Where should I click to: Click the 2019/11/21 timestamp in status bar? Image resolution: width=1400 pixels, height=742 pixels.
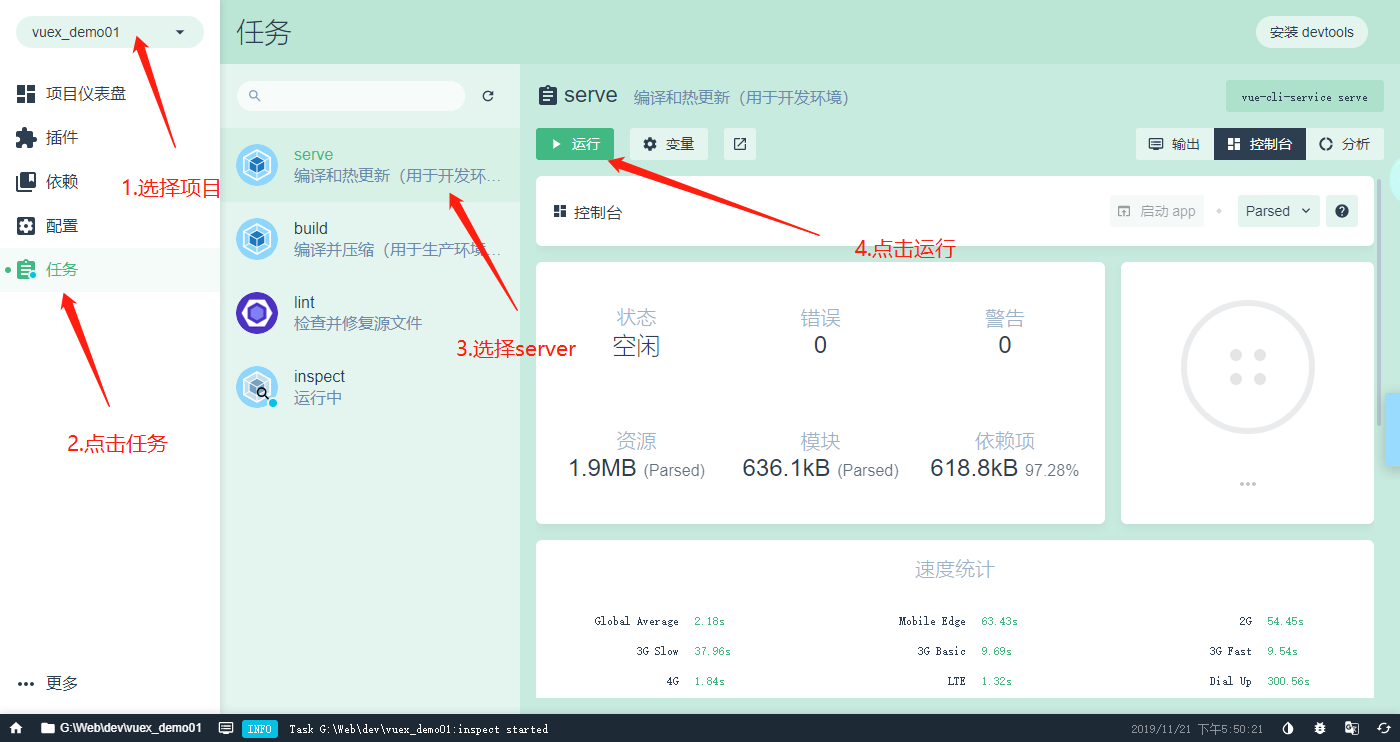click(x=1197, y=729)
